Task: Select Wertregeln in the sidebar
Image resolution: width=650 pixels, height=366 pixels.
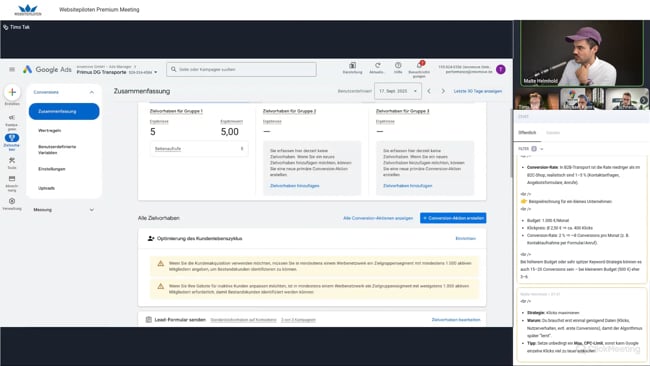Action: click(50, 131)
